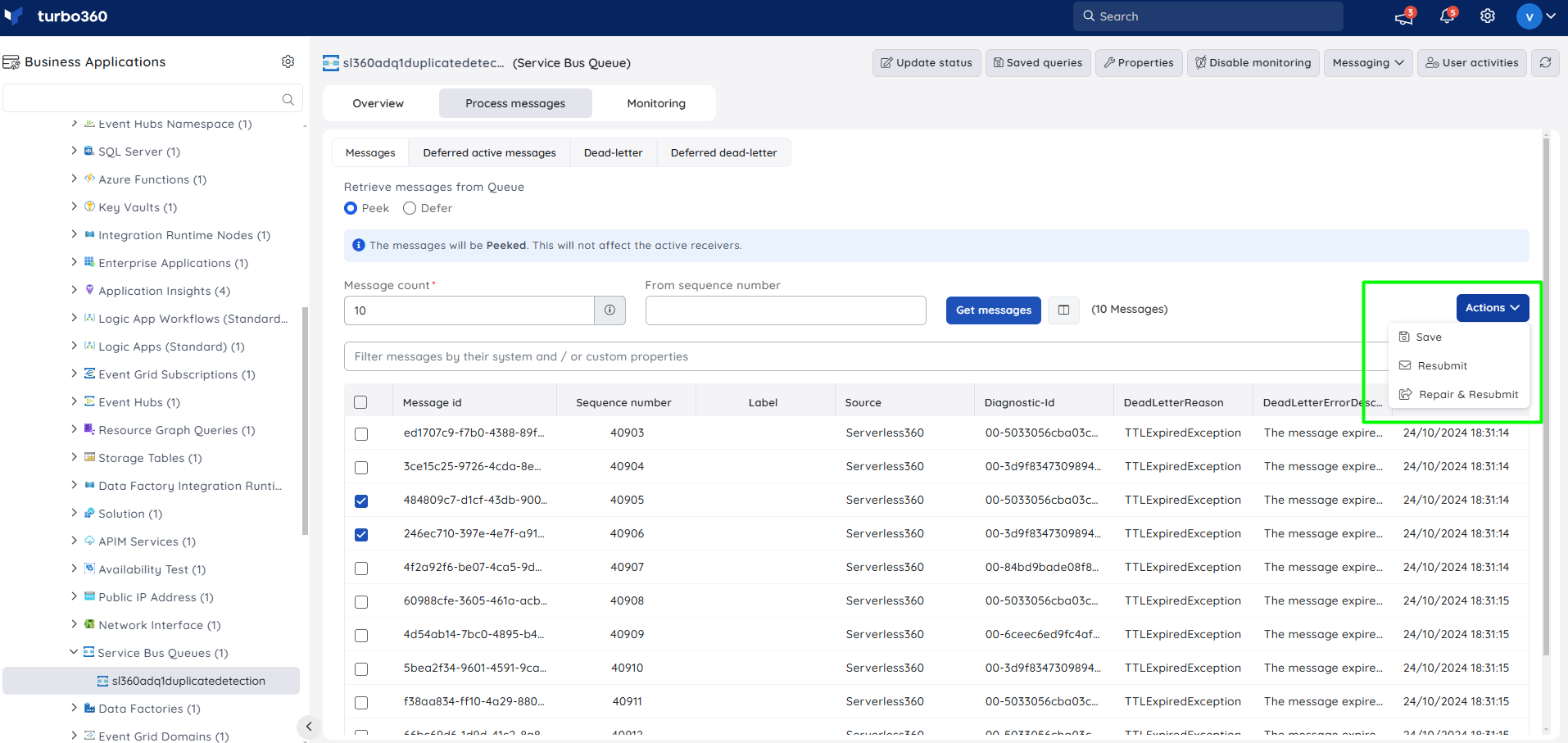This screenshot has width=1568, height=743.
Task: Open User activities
Action: [1472, 62]
